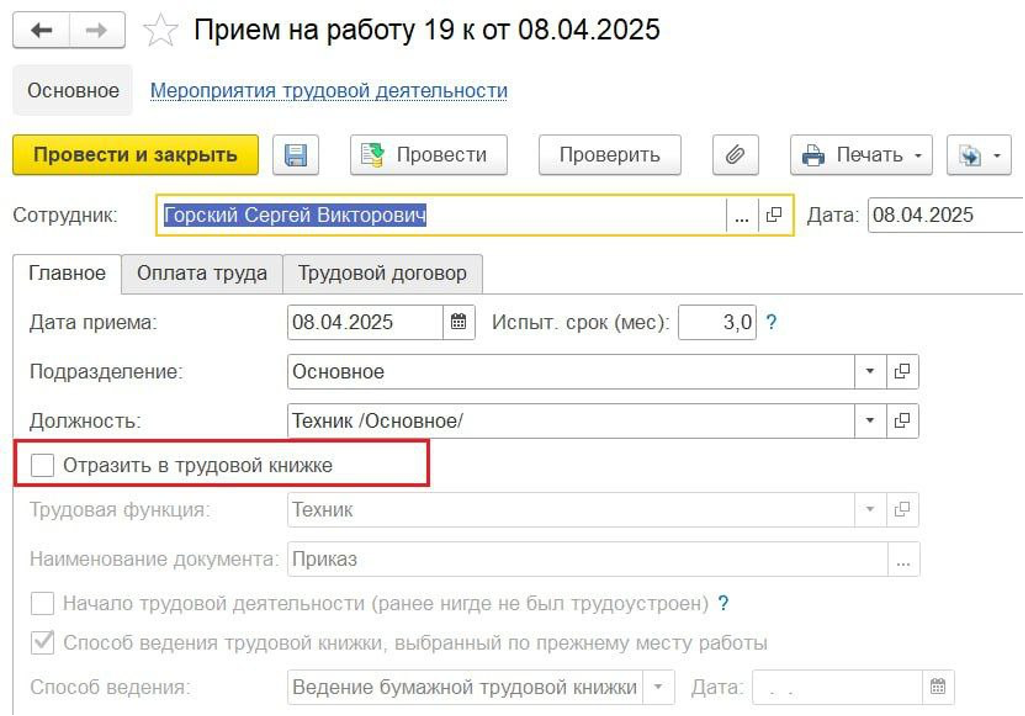Image resolution: width=1025 pixels, height=716 pixels.
Task: Click the forward navigation arrow
Action: [96, 31]
